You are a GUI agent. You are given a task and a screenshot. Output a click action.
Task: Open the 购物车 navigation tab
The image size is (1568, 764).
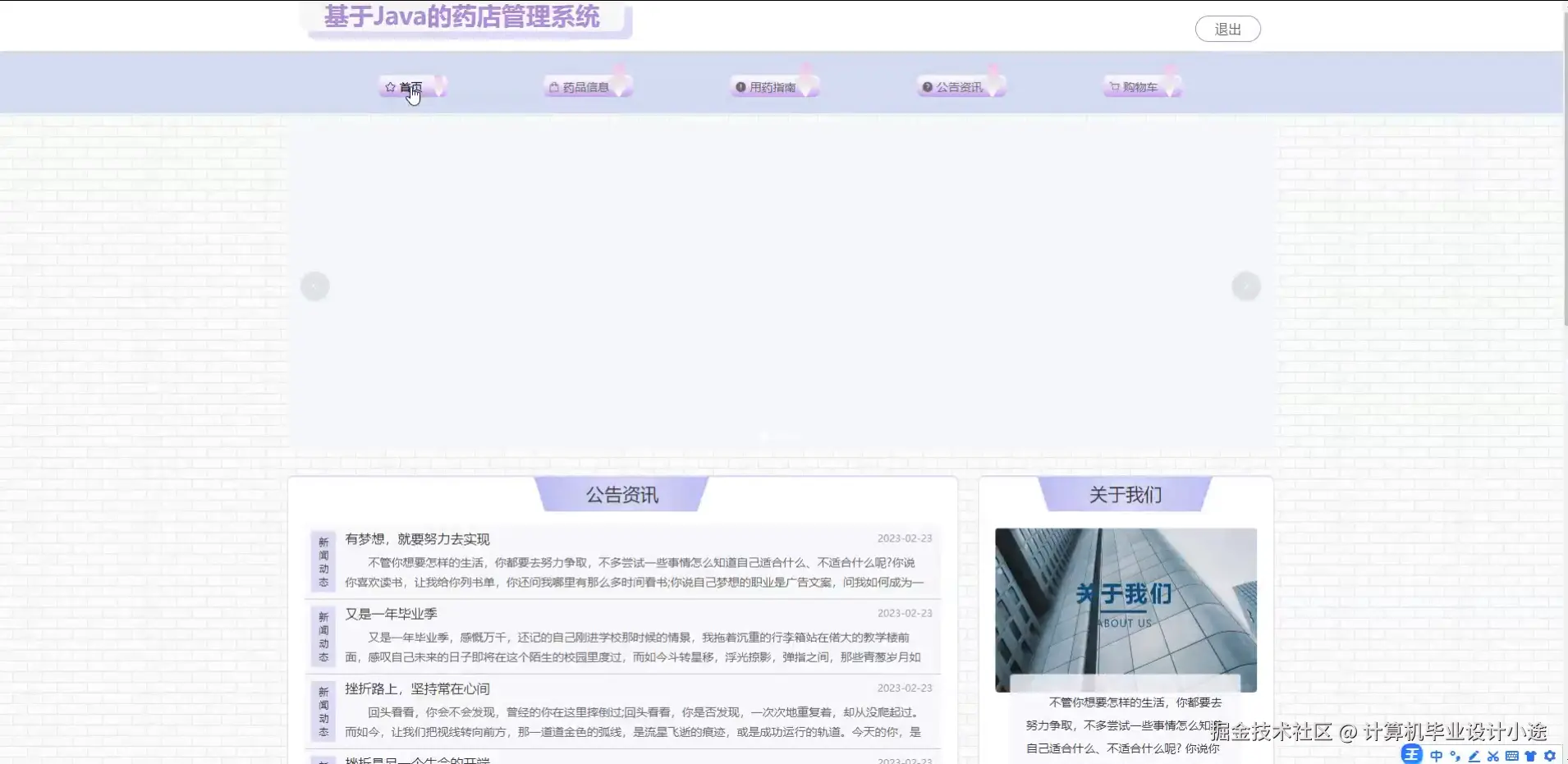(1142, 87)
